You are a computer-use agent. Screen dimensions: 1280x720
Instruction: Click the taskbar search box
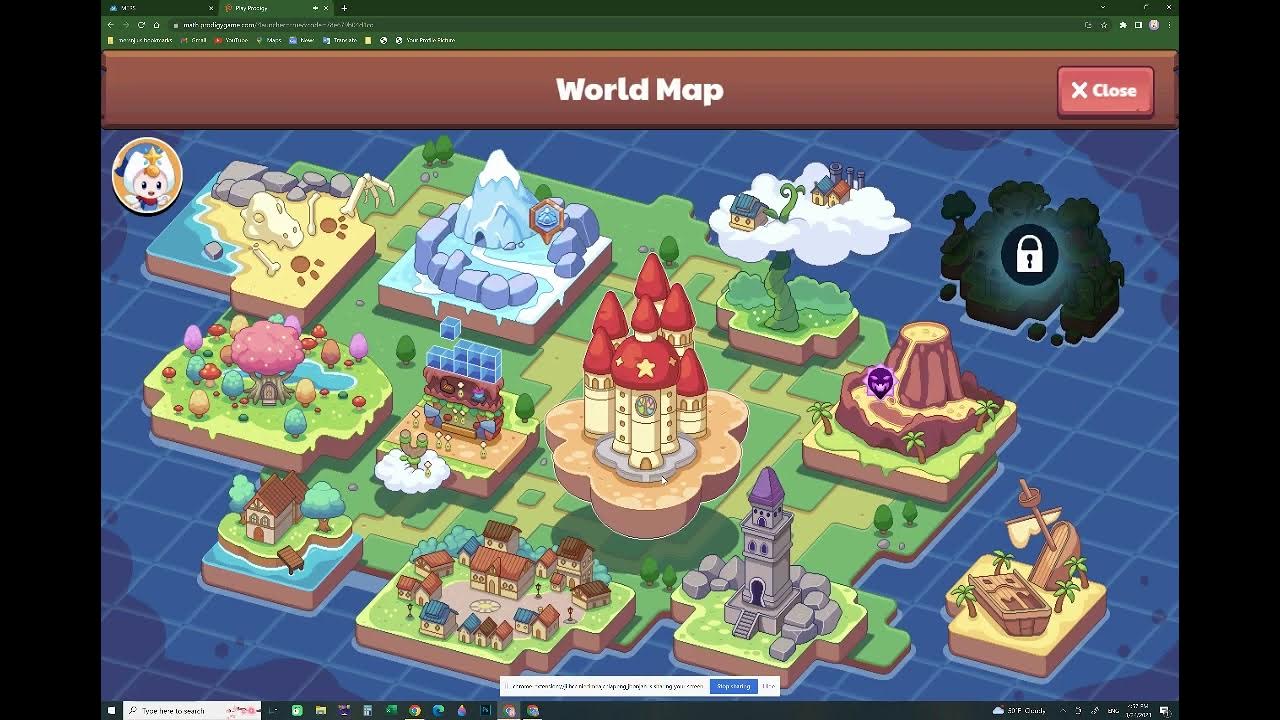pyautogui.click(x=192, y=710)
